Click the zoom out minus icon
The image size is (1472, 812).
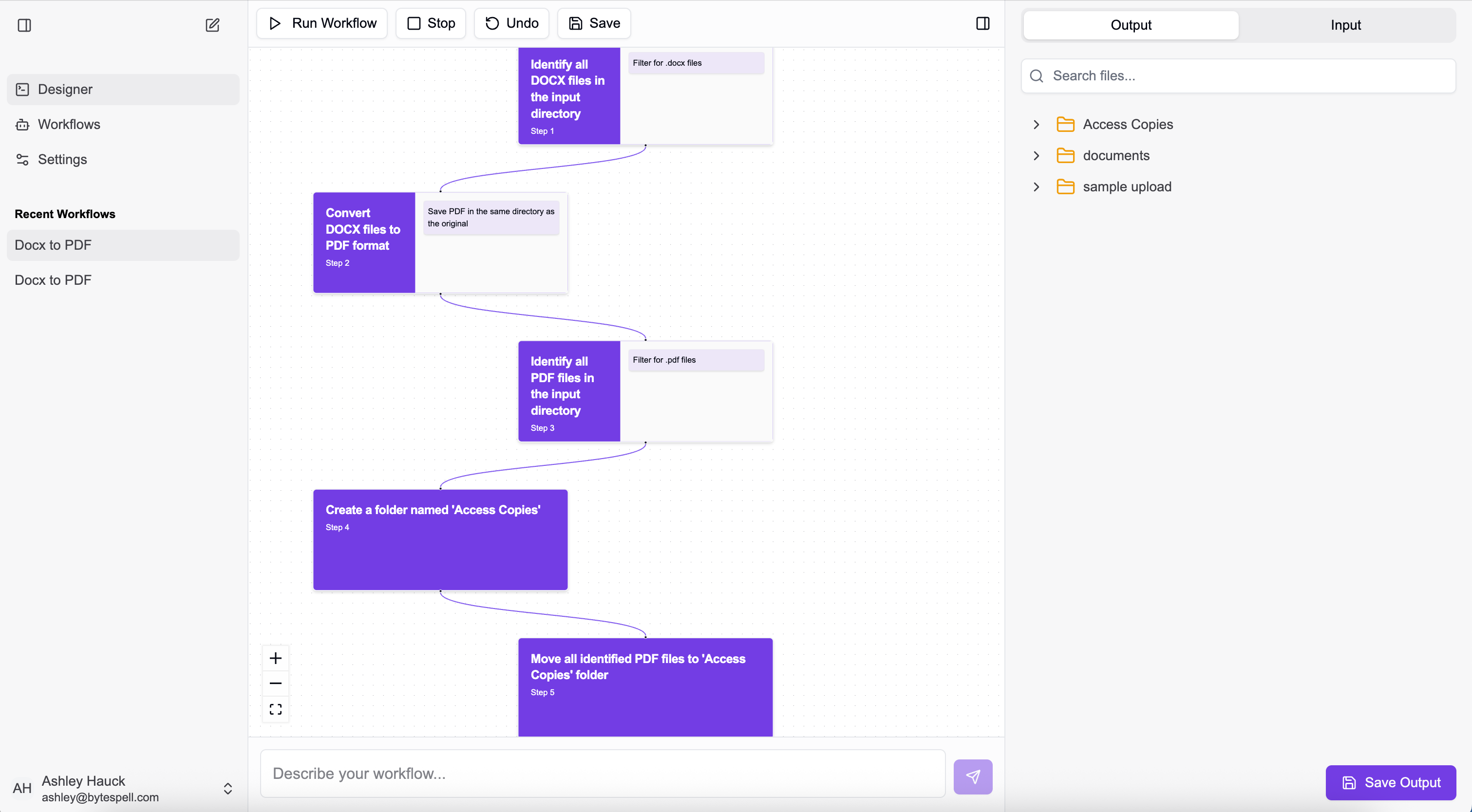tap(275, 683)
